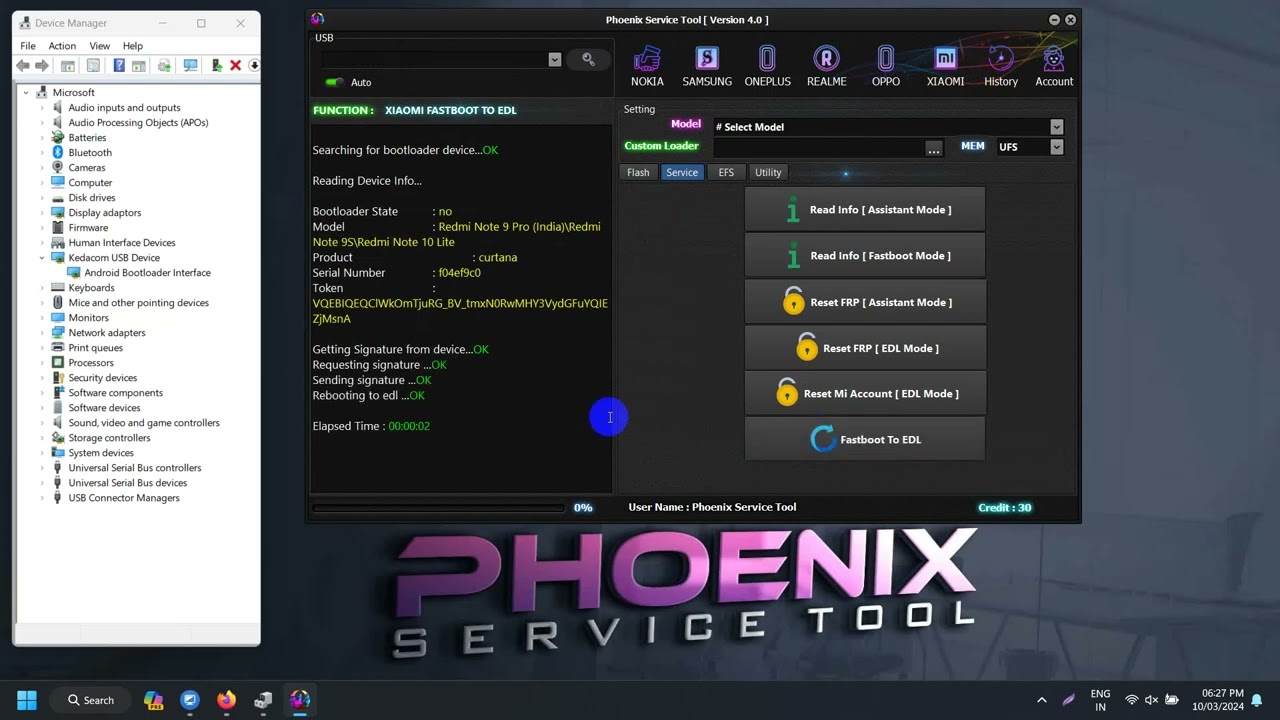Click the Device Manager back arrow
This screenshot has height=720, width=1280.
pos(22,66)
